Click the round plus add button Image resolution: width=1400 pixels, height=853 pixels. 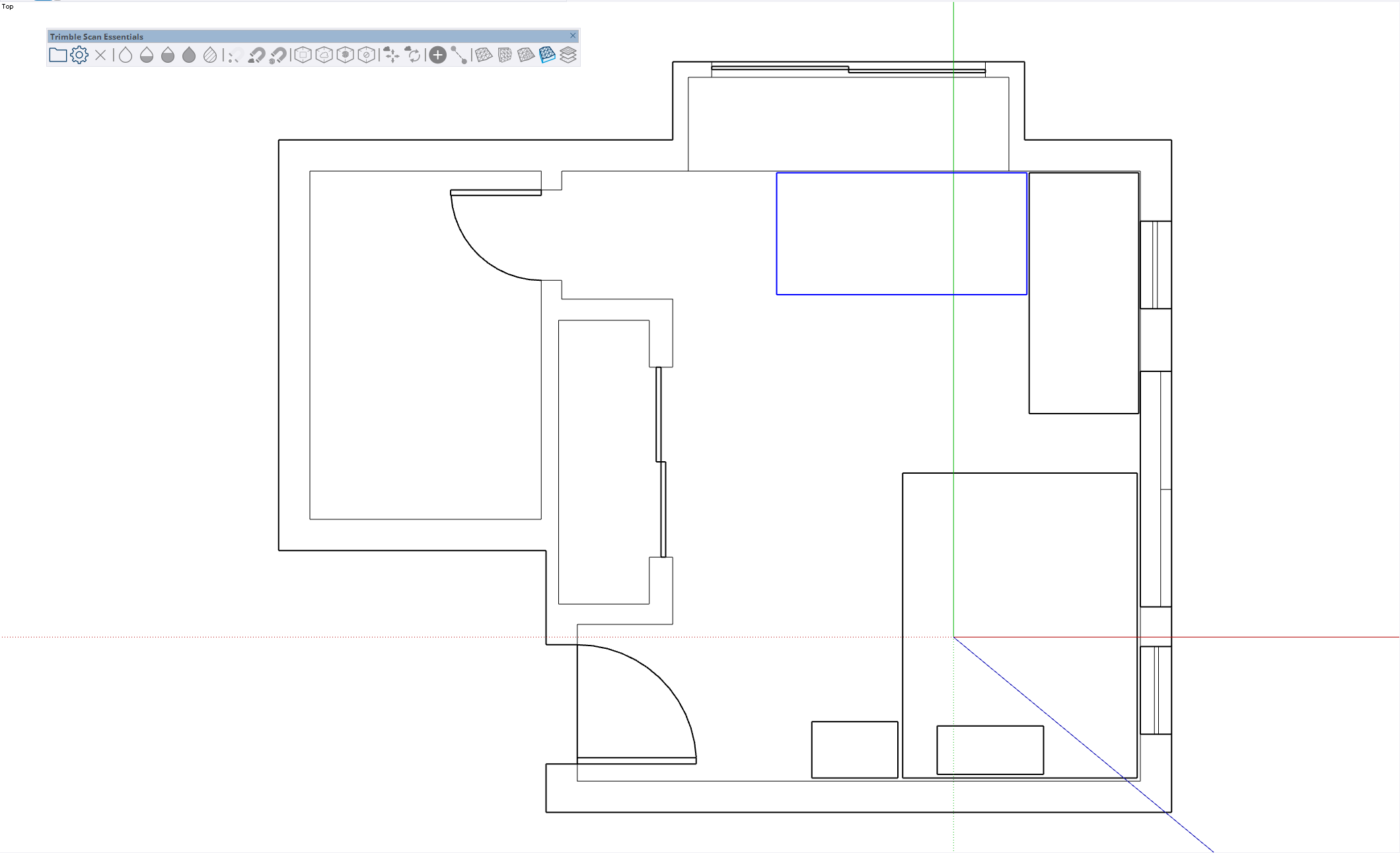[437, 55]
